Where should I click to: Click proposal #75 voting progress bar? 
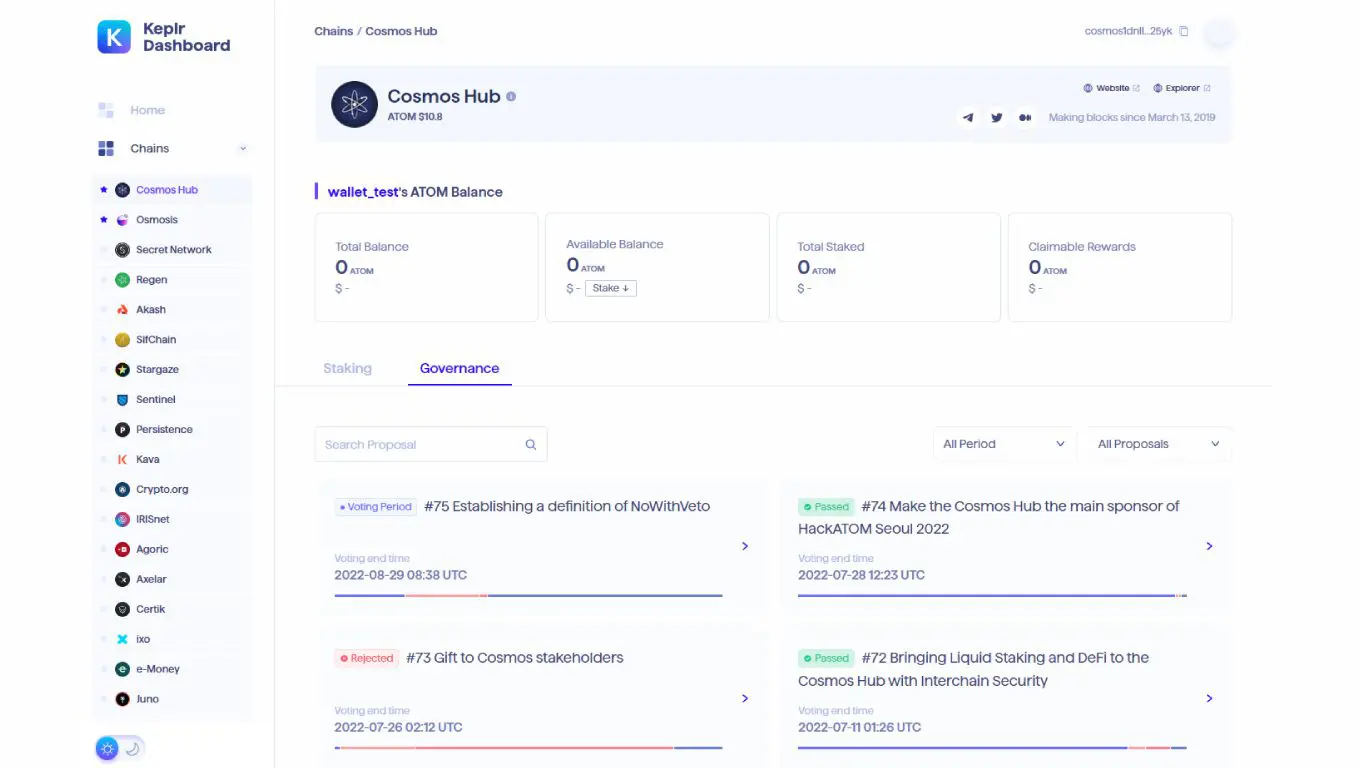pyautogui.click(x=528, y=596)
